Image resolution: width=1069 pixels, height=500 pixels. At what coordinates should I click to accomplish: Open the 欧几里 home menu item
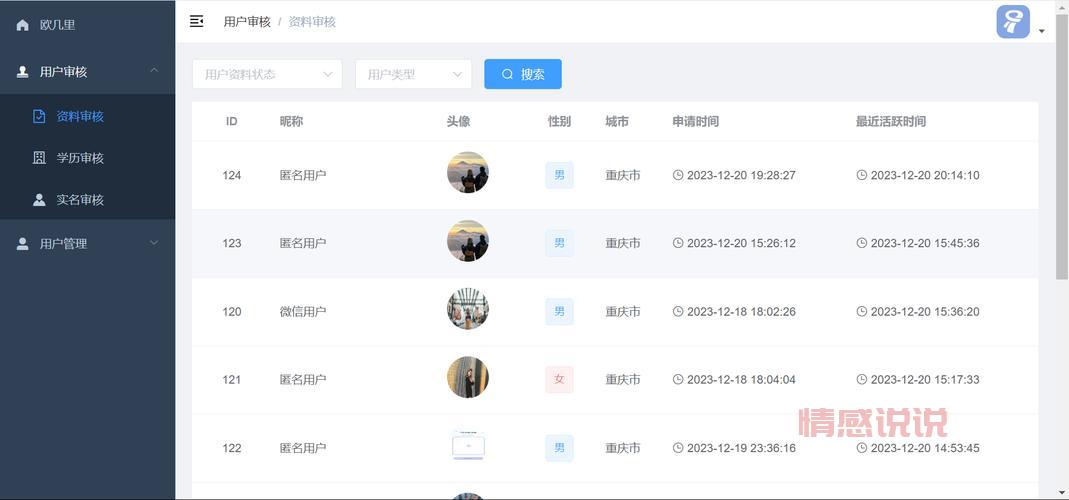coord(87,25)
